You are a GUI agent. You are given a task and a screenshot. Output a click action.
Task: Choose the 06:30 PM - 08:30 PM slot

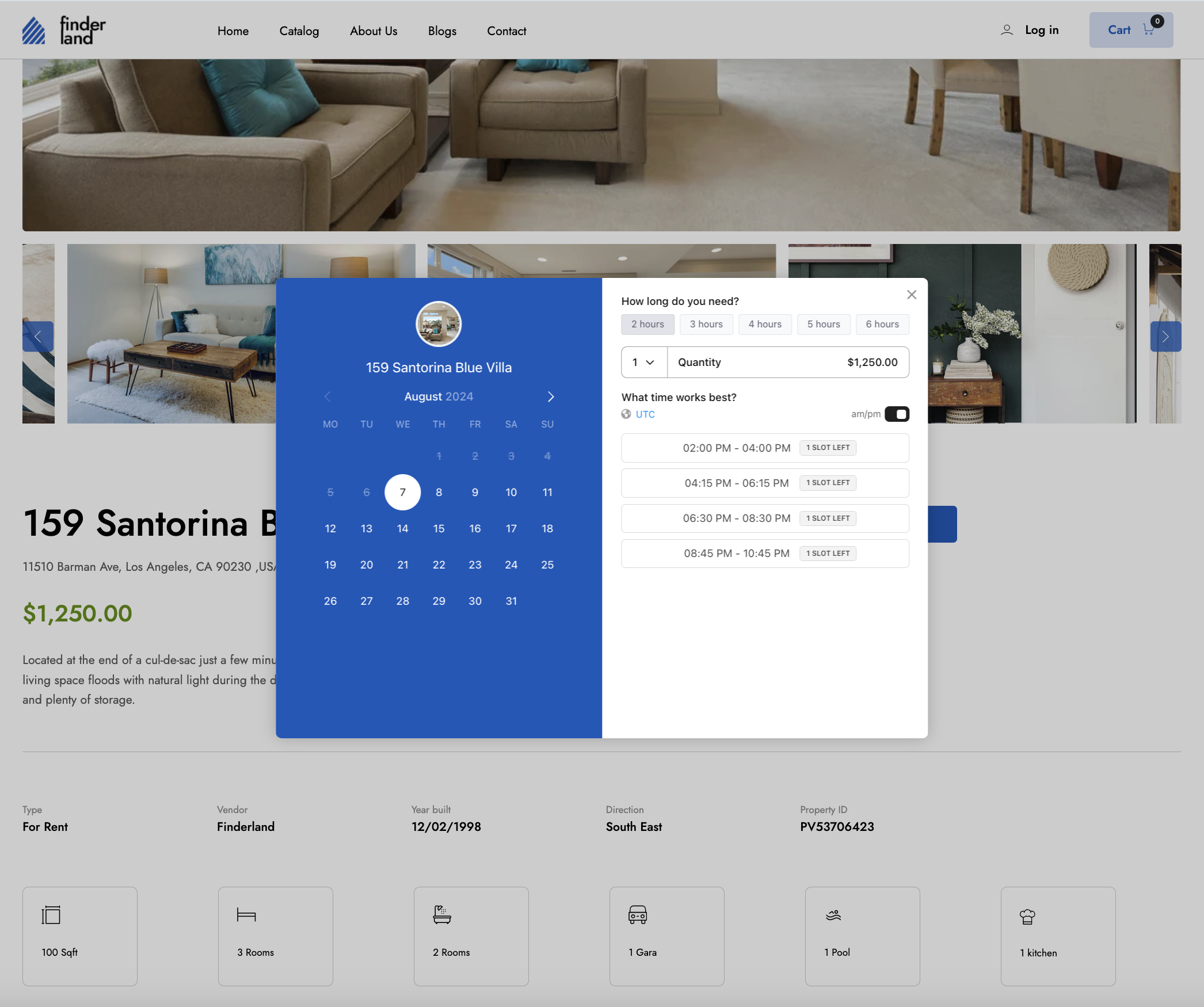click(x=765, y=518)
